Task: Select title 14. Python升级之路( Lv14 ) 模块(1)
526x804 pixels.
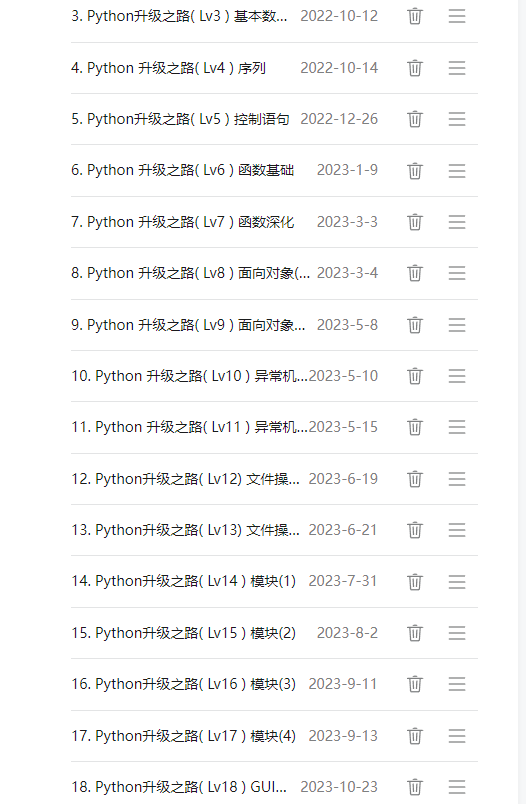Action: pos(184,581)
